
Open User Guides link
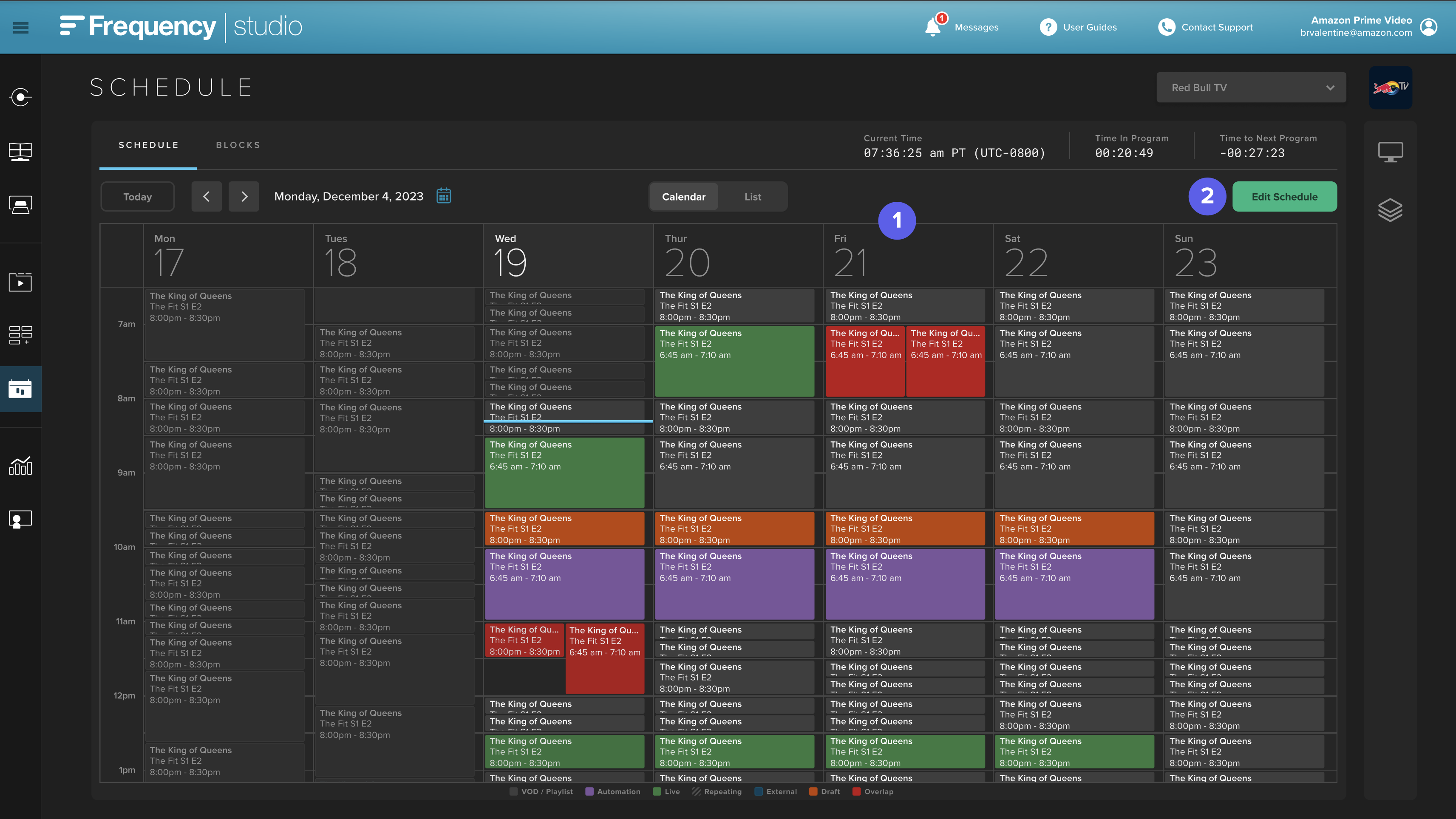pos(1090,27)
